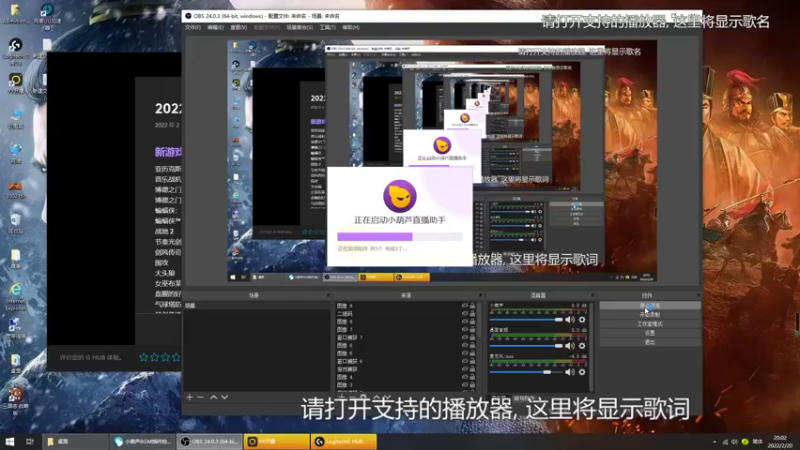Adjust the first mixer track volume slider
The image size is (800, 450).
(x=526, y=320)
